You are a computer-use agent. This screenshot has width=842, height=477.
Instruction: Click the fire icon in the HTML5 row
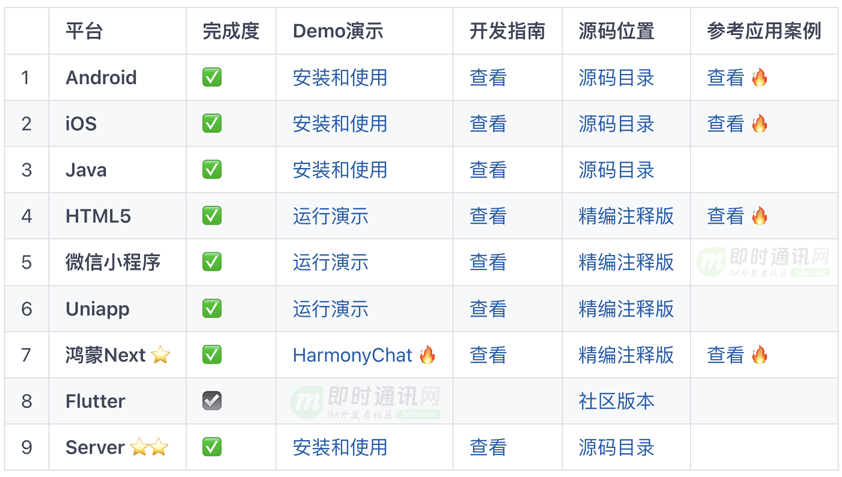point(760,216)
